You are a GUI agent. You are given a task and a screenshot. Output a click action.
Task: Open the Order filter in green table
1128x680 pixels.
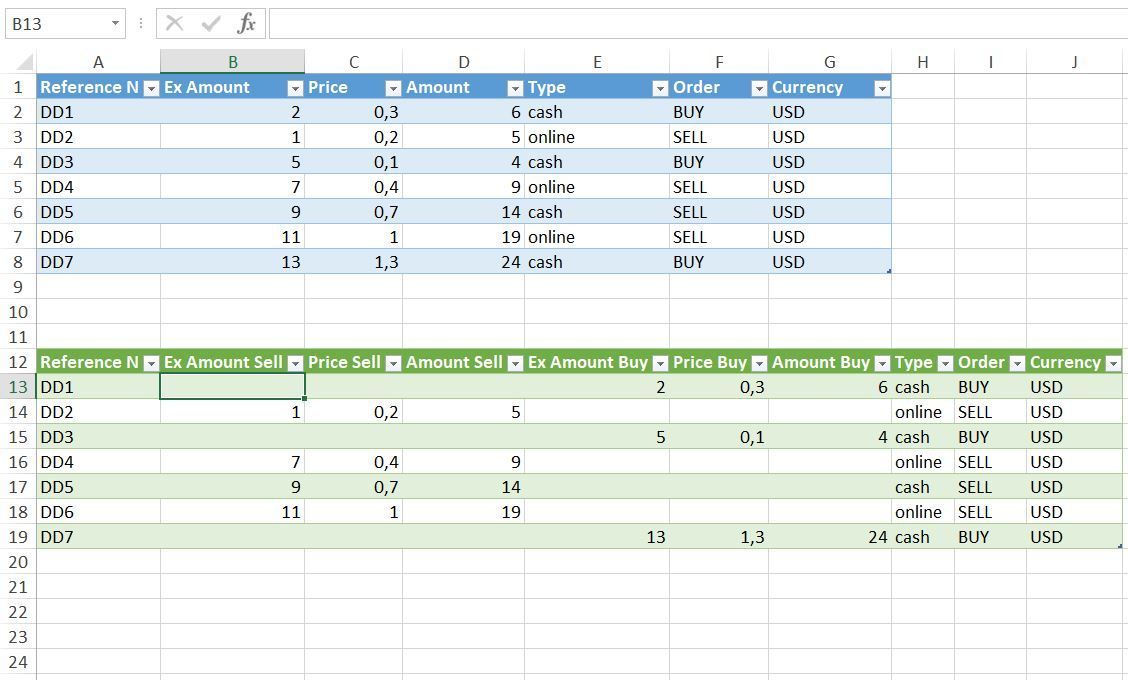1017,363
